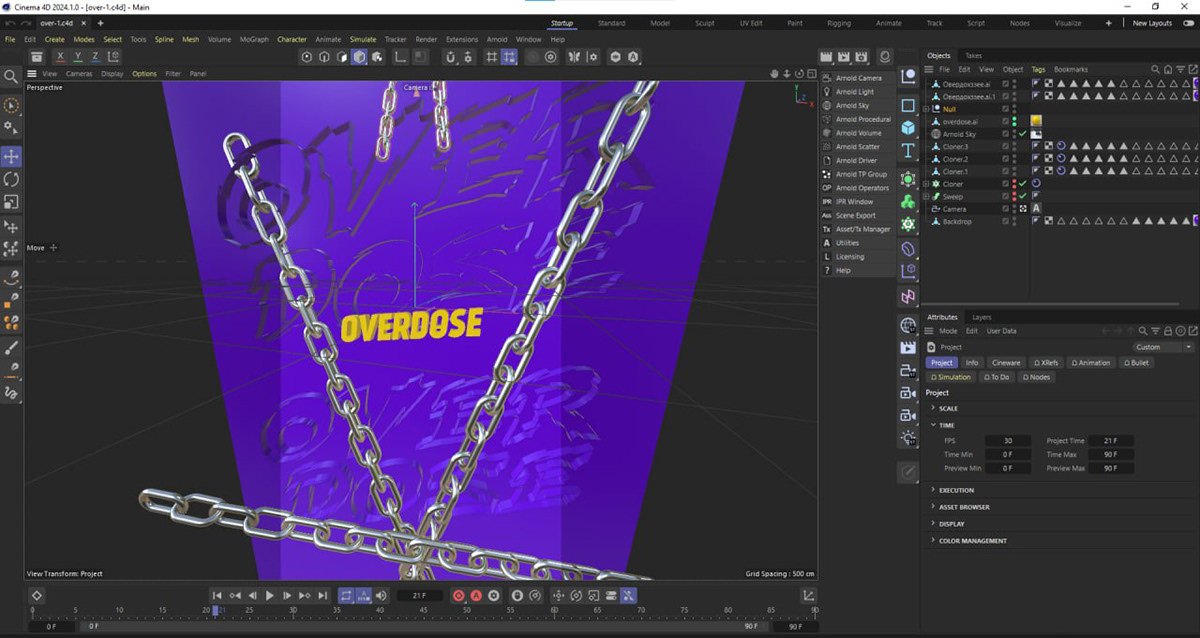Open the Cineware attribute tab button
This screenshot has width=1200, height=638.
click(x=1005, y=363)
